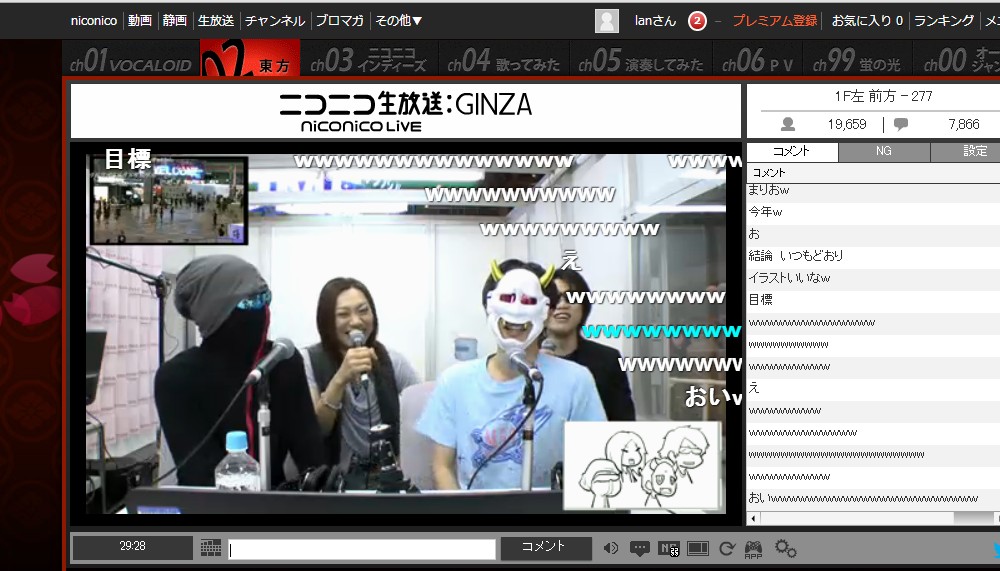Select comment row 'イラストいいなw'
1000x571 pixels.
(x=872, y=278)
